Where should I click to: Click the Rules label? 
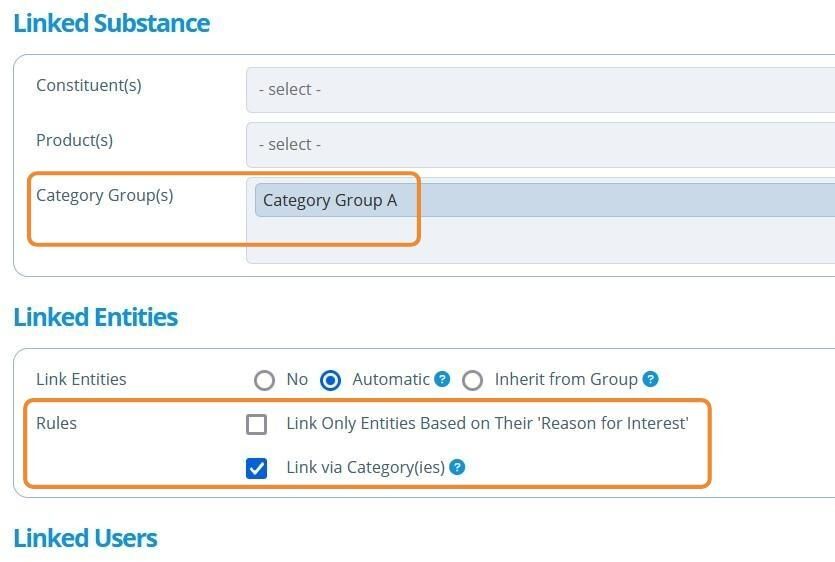point(56,423)
